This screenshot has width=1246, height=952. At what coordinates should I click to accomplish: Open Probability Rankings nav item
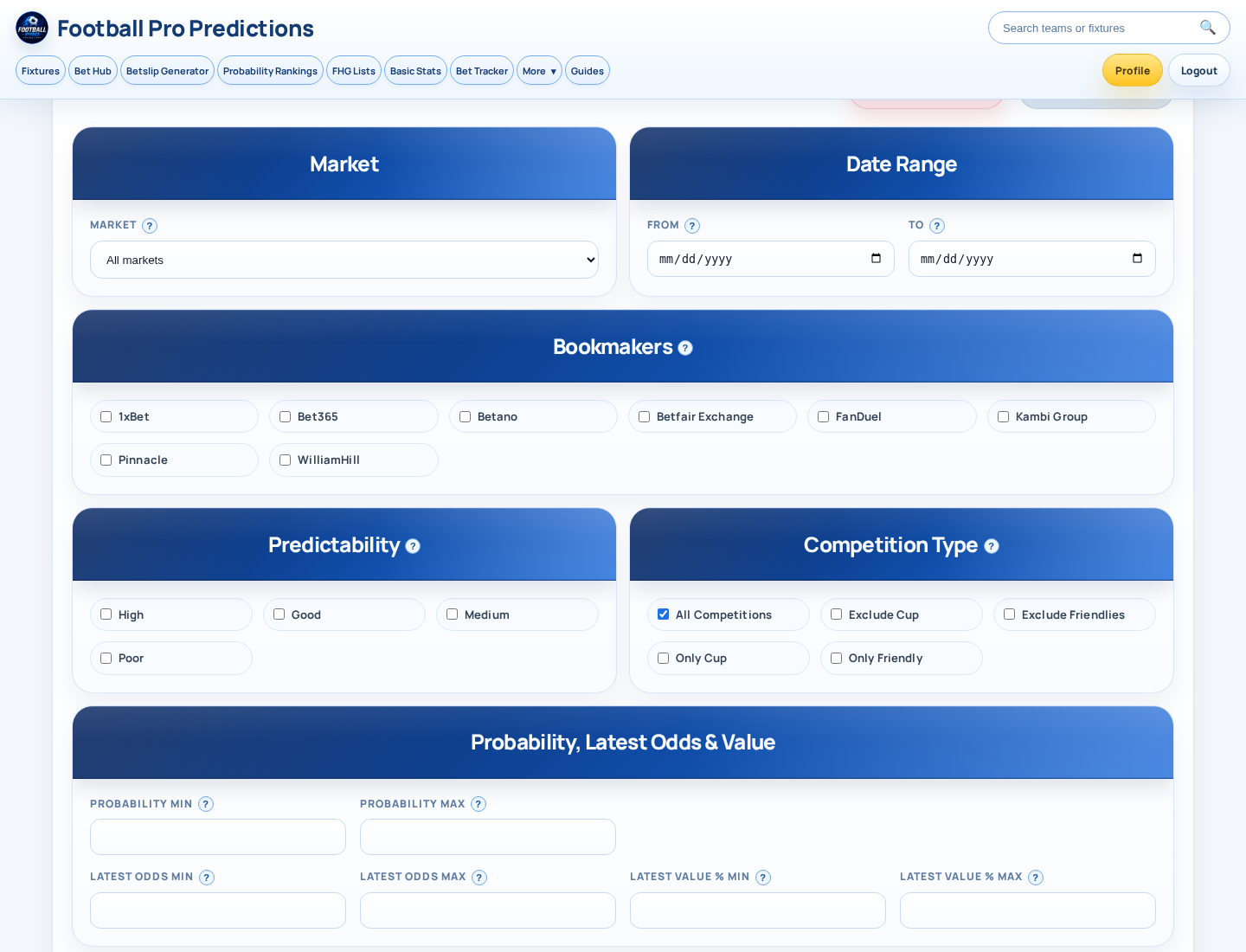click(x=270, y=71)
